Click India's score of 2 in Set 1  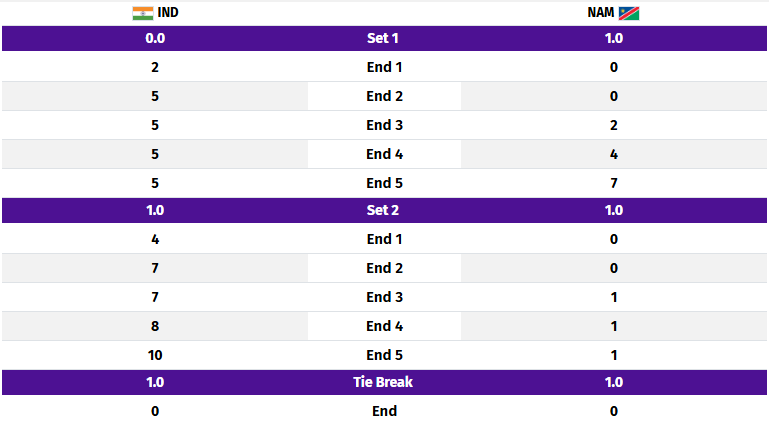click(155, 67)
